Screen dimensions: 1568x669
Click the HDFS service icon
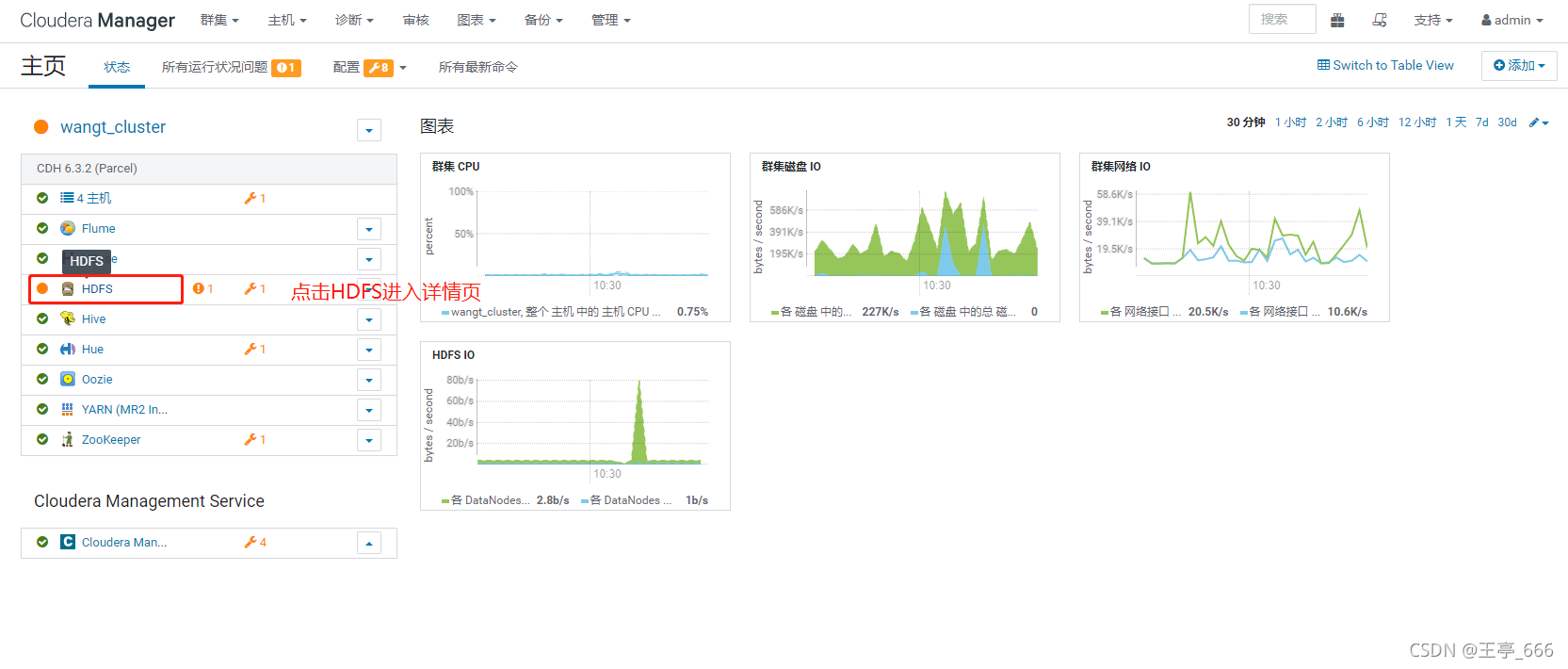tap(68, 288)
